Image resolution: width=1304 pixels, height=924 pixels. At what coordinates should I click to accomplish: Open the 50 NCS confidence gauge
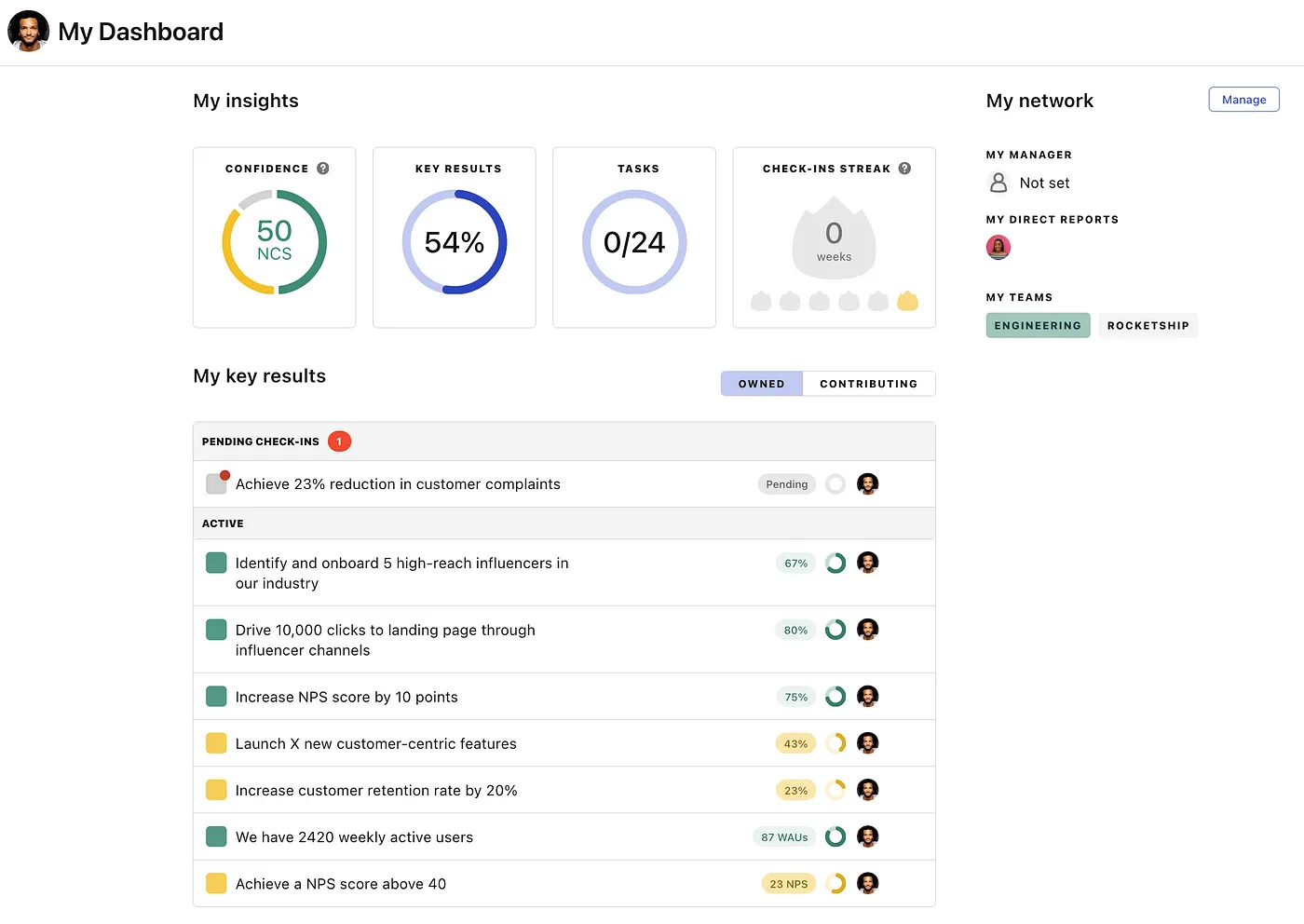tap(274, 242)
